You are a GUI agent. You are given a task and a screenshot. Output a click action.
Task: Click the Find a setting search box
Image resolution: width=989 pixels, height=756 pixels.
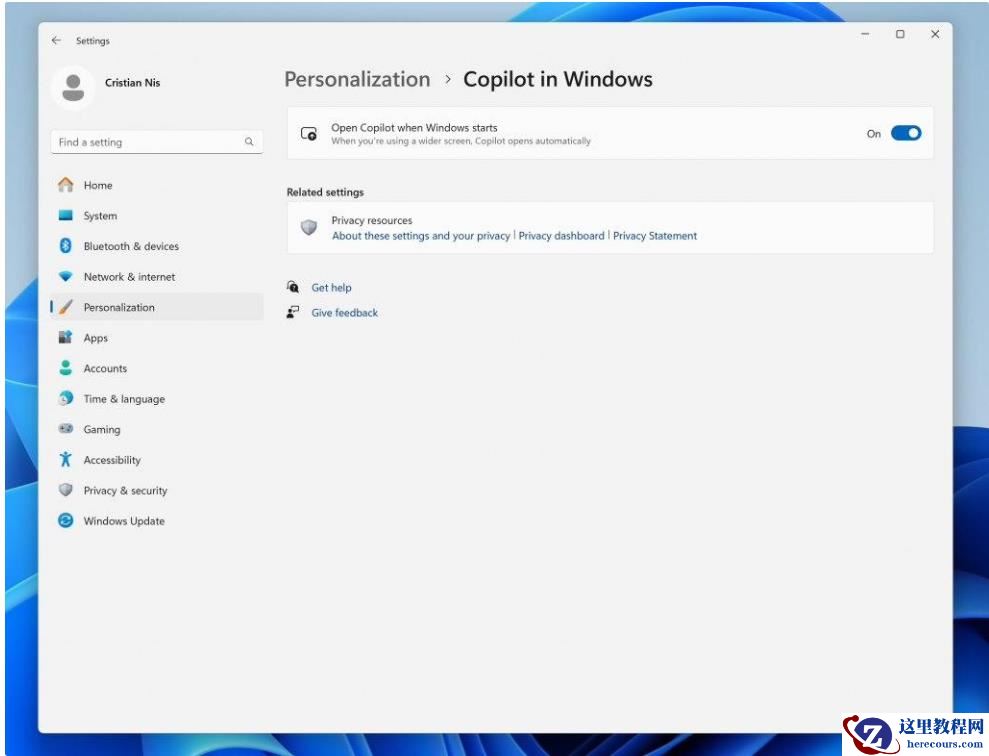[155, 141]
